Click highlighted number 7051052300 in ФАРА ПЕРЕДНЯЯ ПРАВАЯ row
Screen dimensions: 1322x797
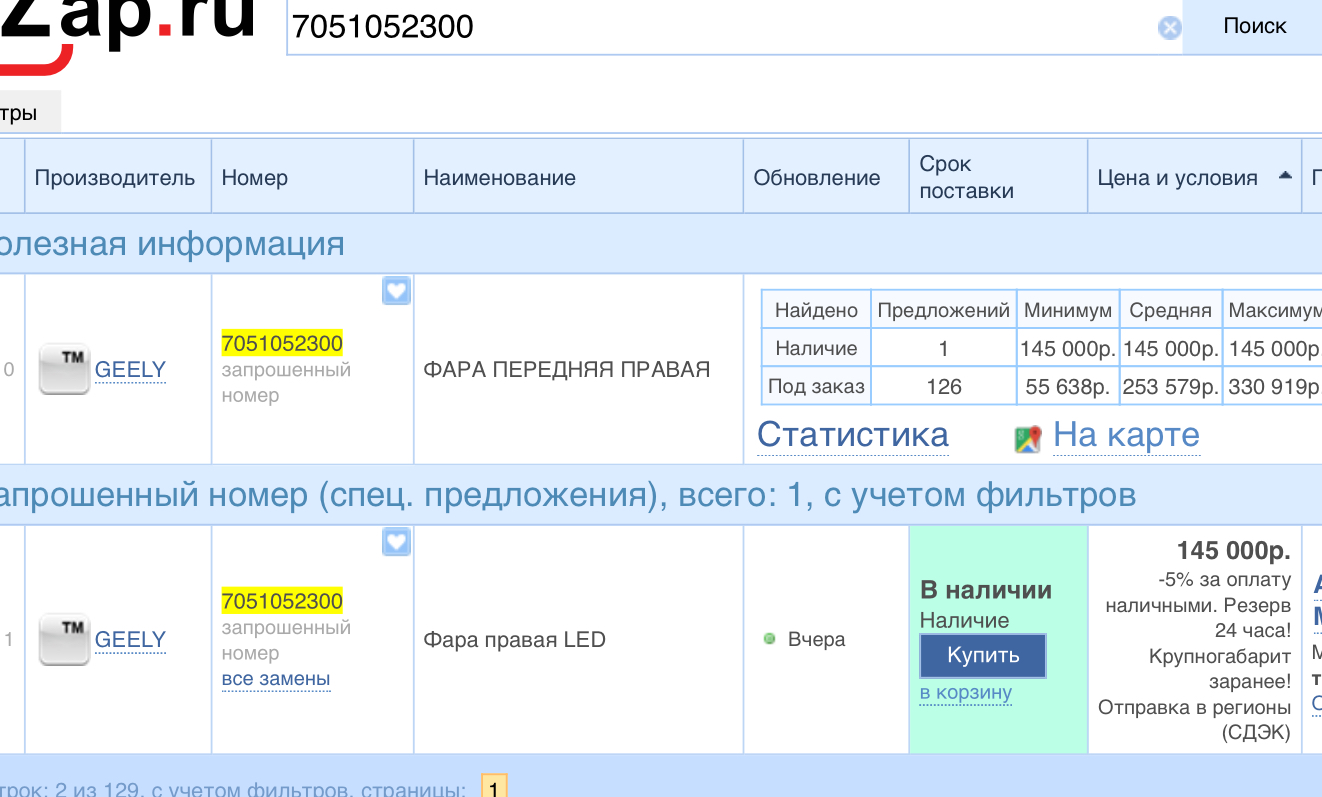coord(282,344)
